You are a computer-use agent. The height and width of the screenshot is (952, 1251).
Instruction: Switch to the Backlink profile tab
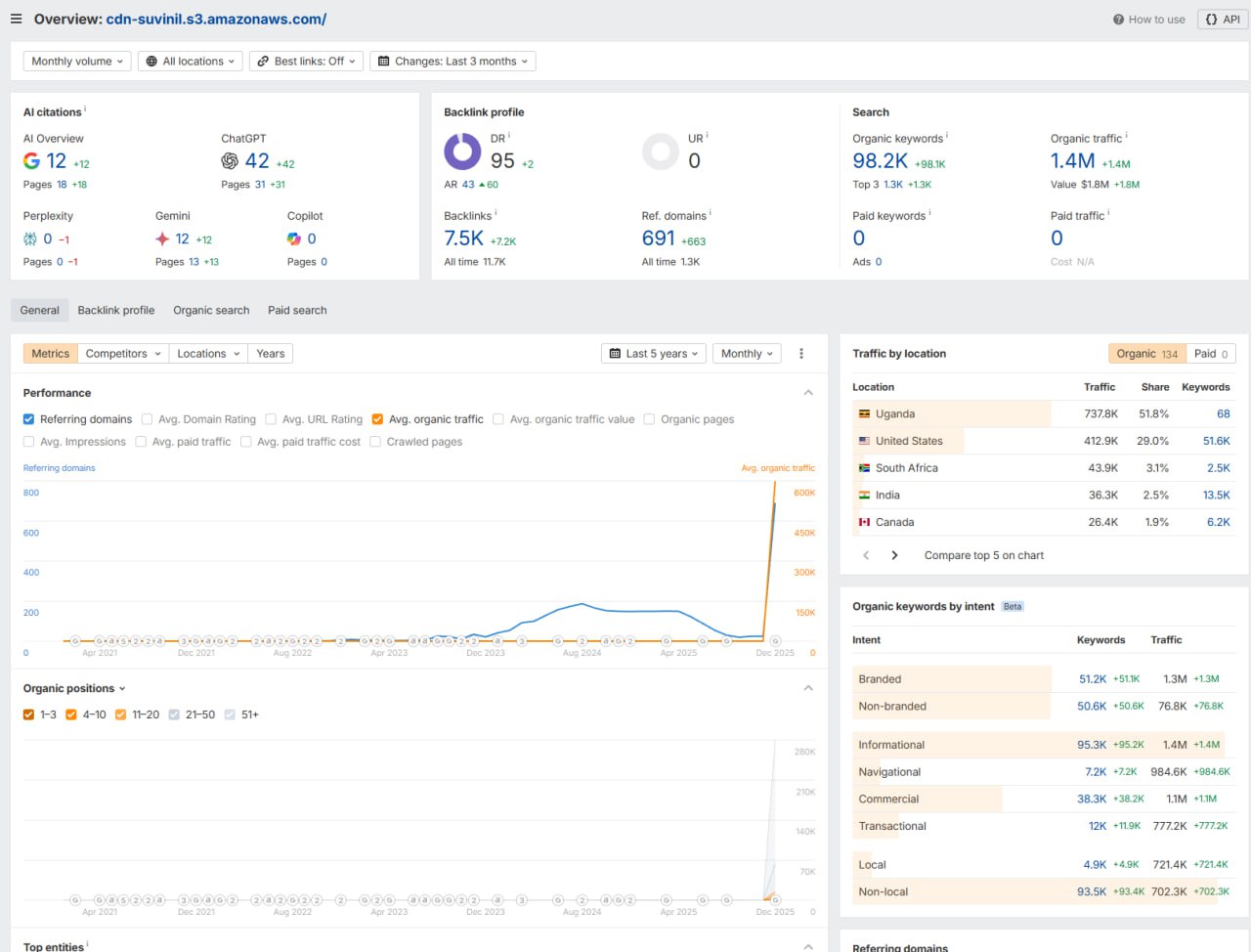coord(116,311)
